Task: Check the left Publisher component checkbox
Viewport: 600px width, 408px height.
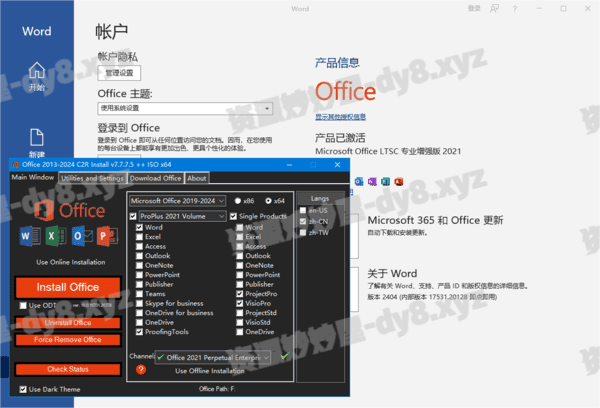Action: pyautogui.click(x=139, y=284)
